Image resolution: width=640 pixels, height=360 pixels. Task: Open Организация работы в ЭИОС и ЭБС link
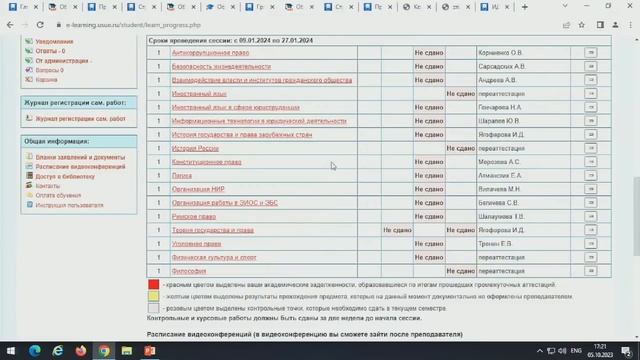click(x=224, y=203)
